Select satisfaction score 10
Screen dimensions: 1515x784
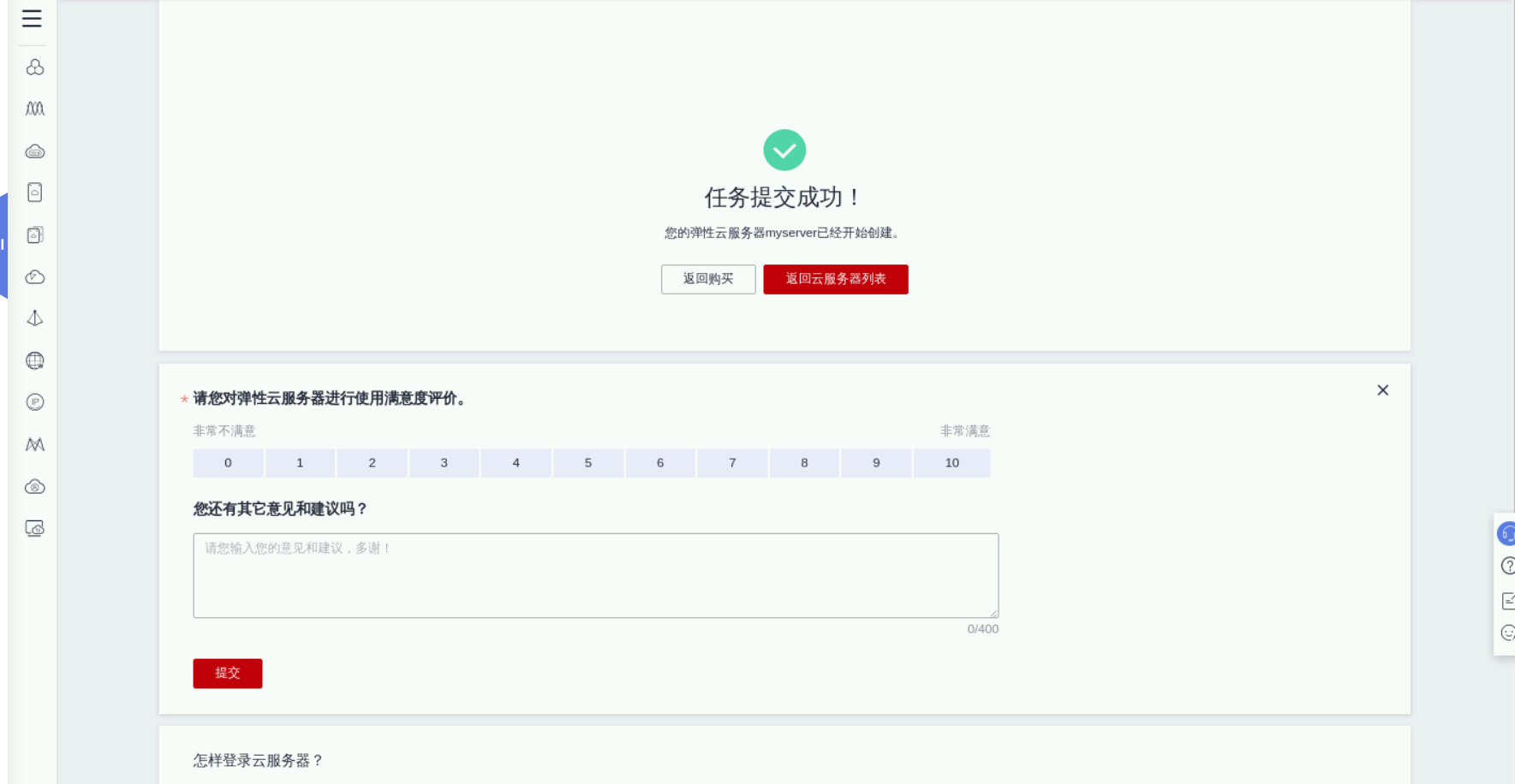coord(952,463)
